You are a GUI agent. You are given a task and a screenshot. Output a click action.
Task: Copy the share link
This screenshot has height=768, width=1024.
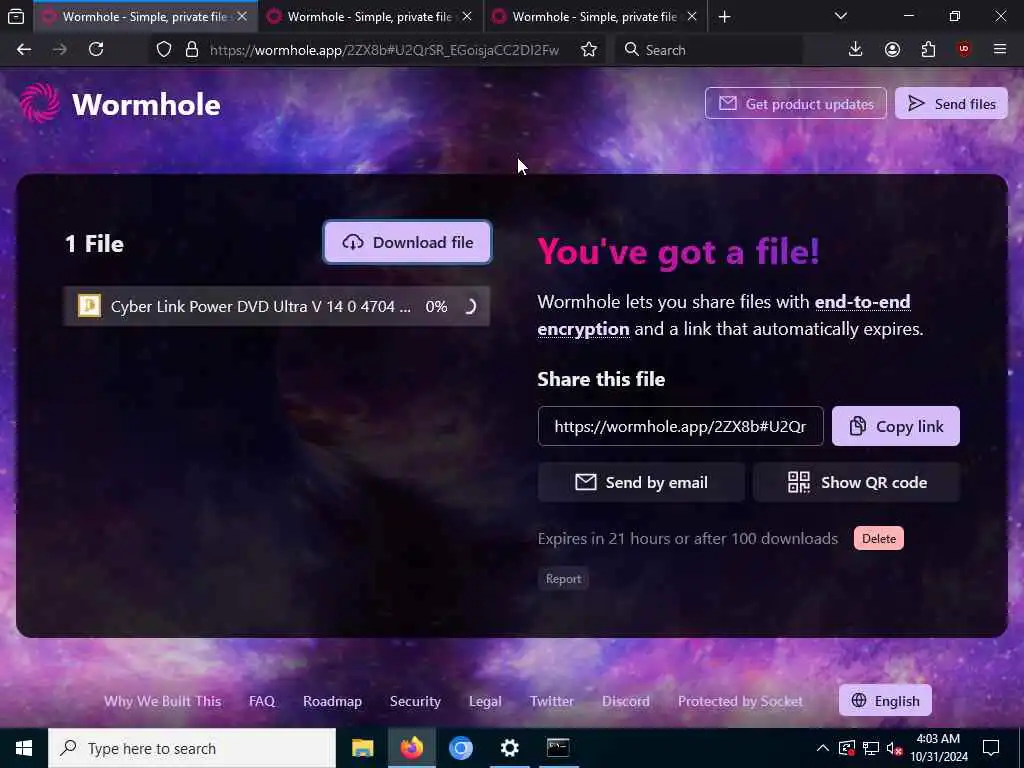point(895,426)
